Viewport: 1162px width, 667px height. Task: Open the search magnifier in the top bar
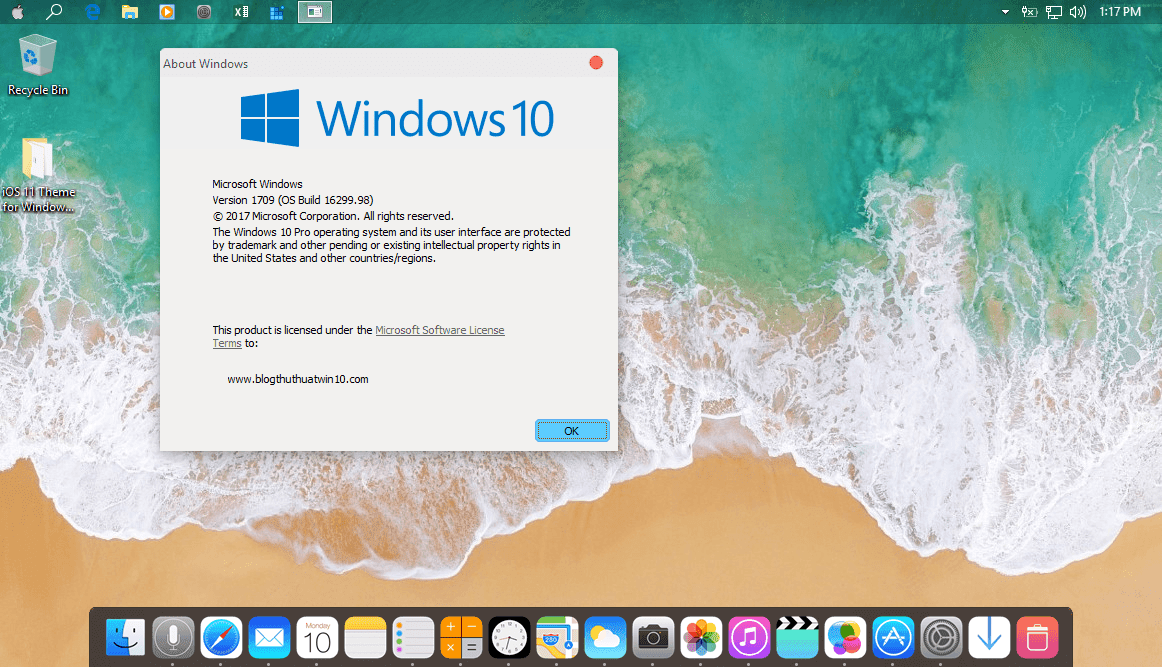pos(54,12)
